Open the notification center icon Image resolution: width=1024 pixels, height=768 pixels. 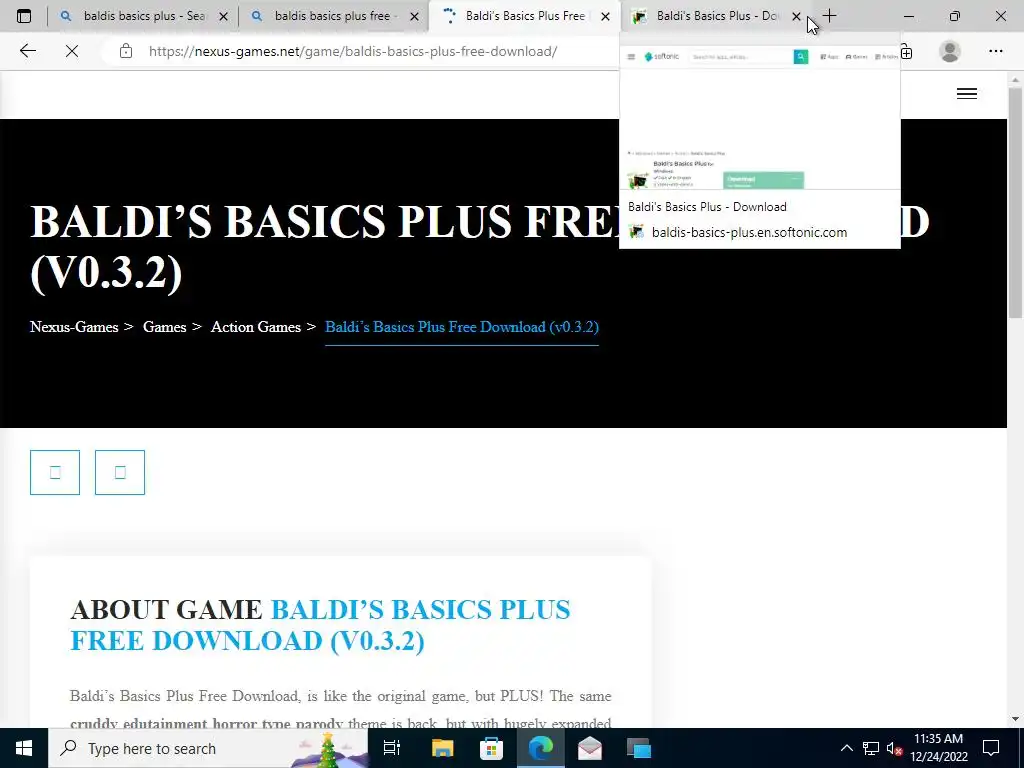pyautogui.click(x=991, y=748)
